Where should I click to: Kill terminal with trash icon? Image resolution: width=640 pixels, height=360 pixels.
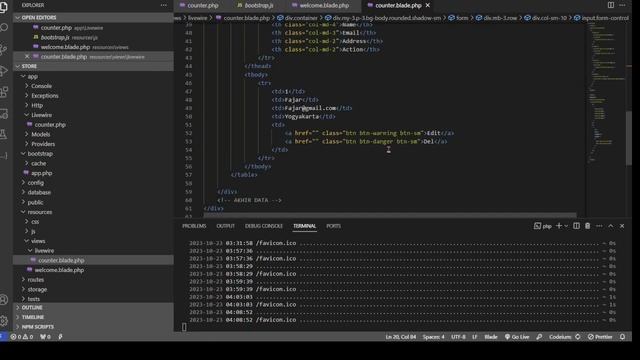[588, 226]
